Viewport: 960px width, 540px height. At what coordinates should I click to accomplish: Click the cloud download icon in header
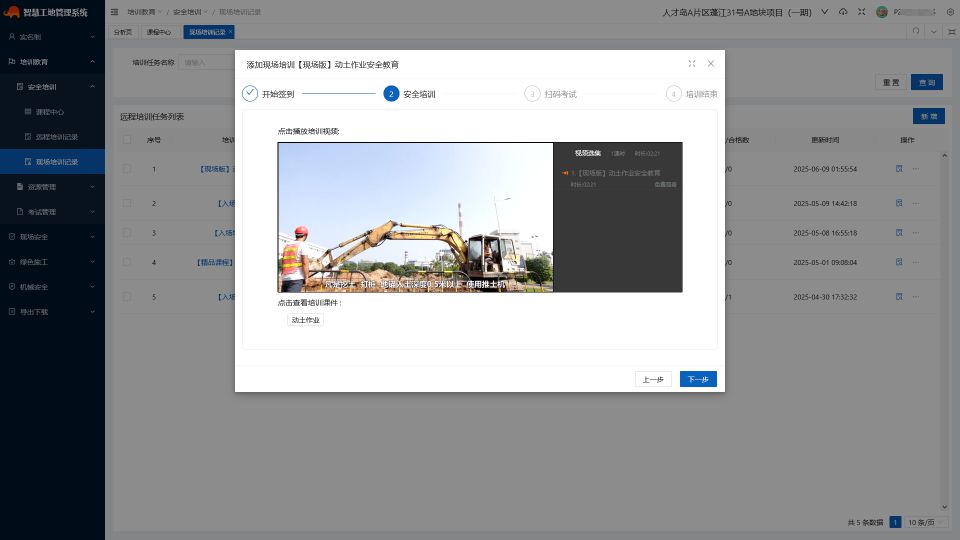(843, 12)
